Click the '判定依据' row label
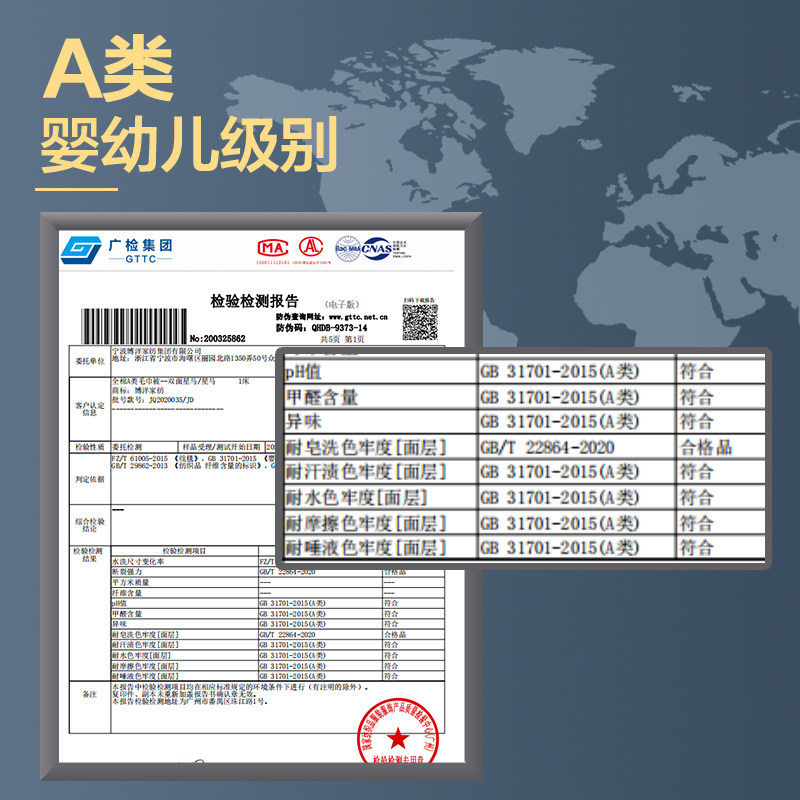 point(90,479)
